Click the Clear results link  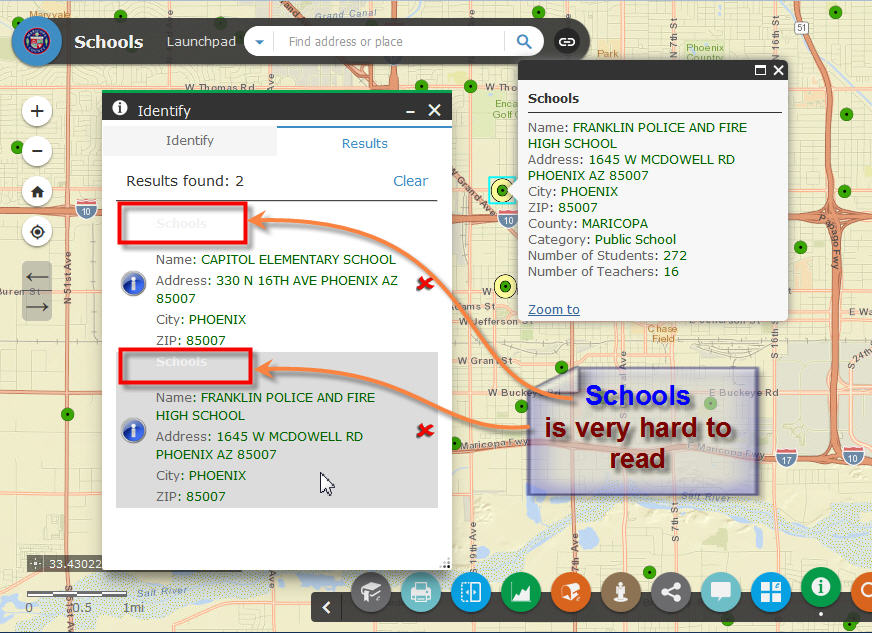[x=410, y=181]
